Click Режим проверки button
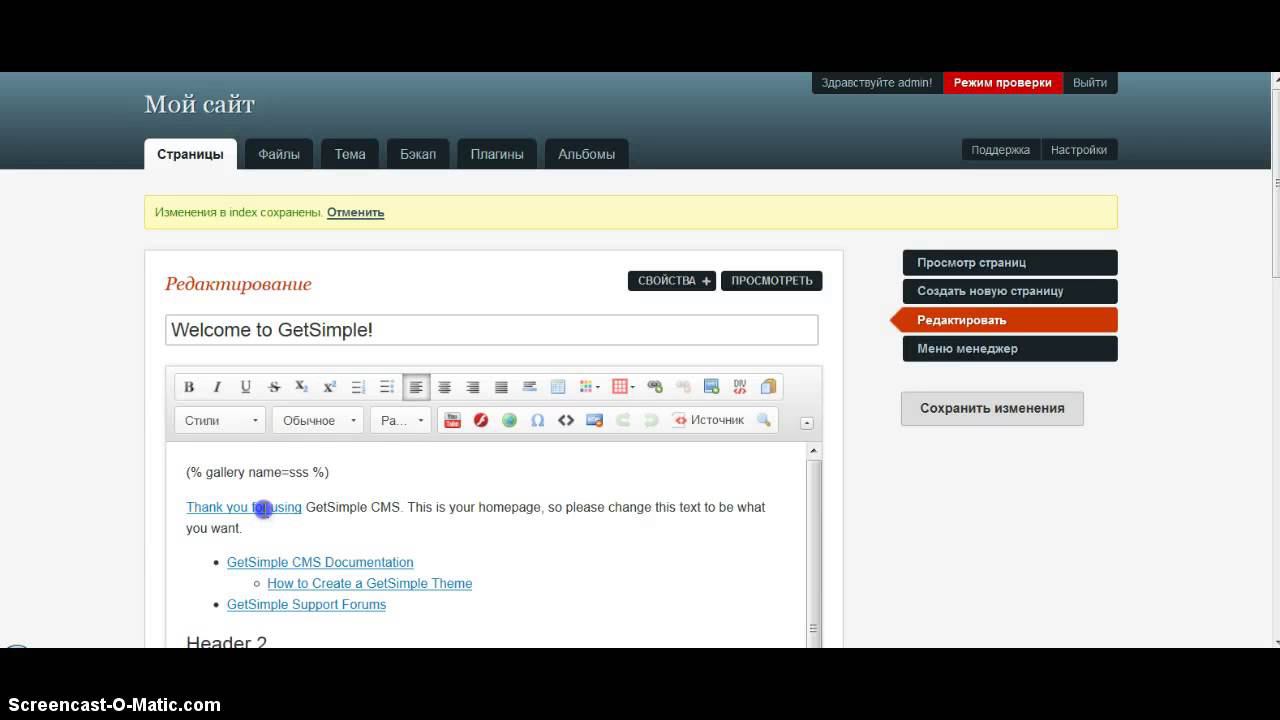Image resolution: width=1280 pixels, height=720 pixels. (1002, 83)
